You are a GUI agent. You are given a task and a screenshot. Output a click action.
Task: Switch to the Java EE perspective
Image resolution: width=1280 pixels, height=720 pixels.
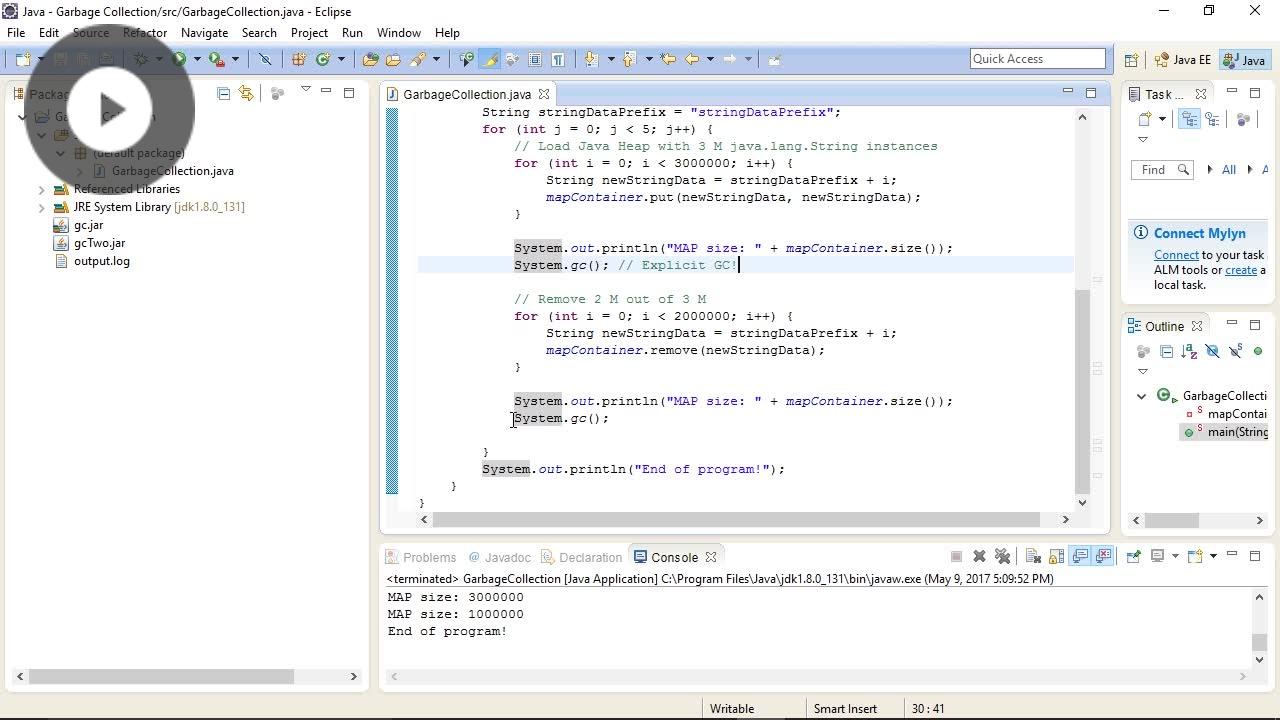(1184, 59)
